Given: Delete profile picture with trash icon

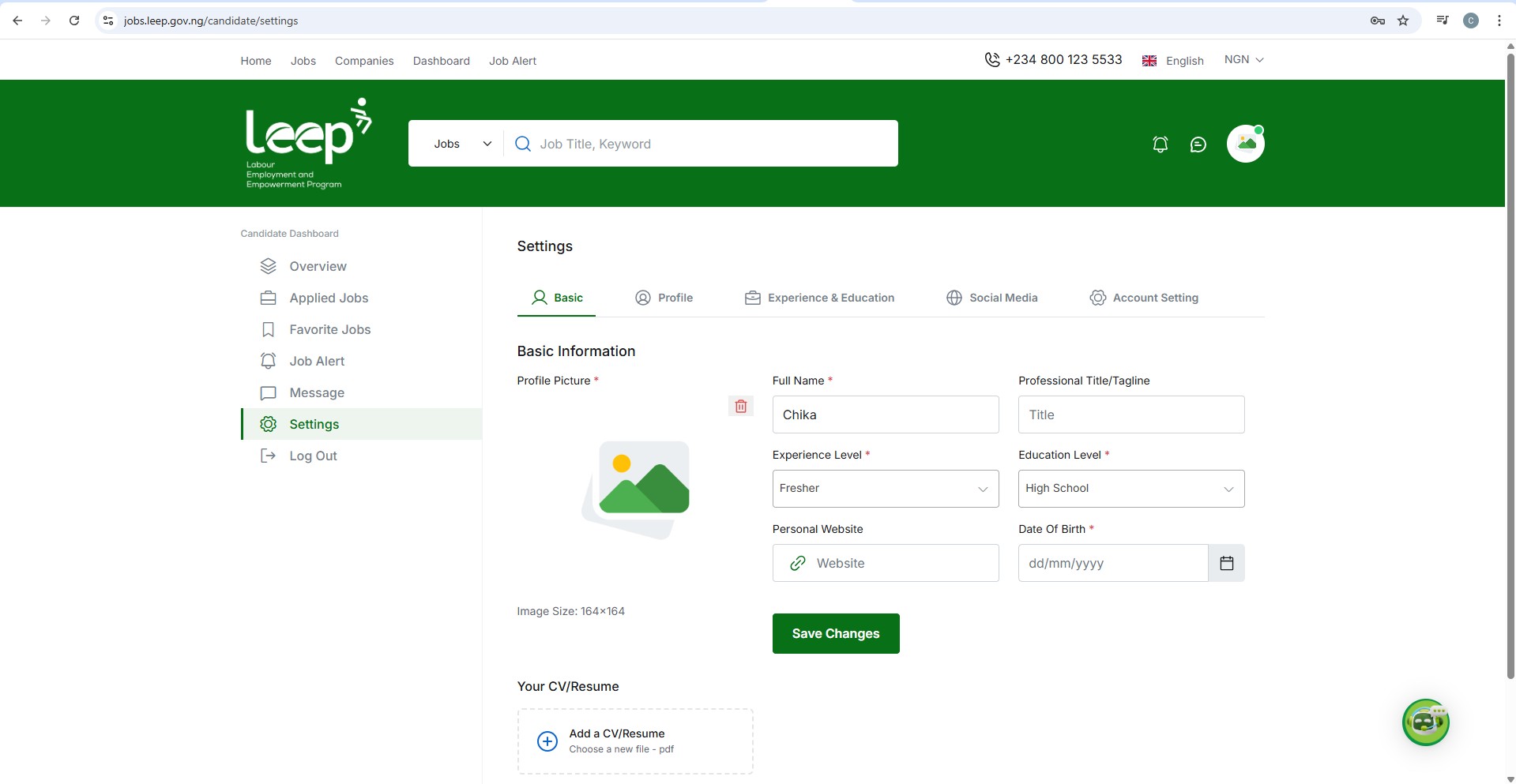Looking at the screenshot, I should pyautogui.click(x=740, y=407).
